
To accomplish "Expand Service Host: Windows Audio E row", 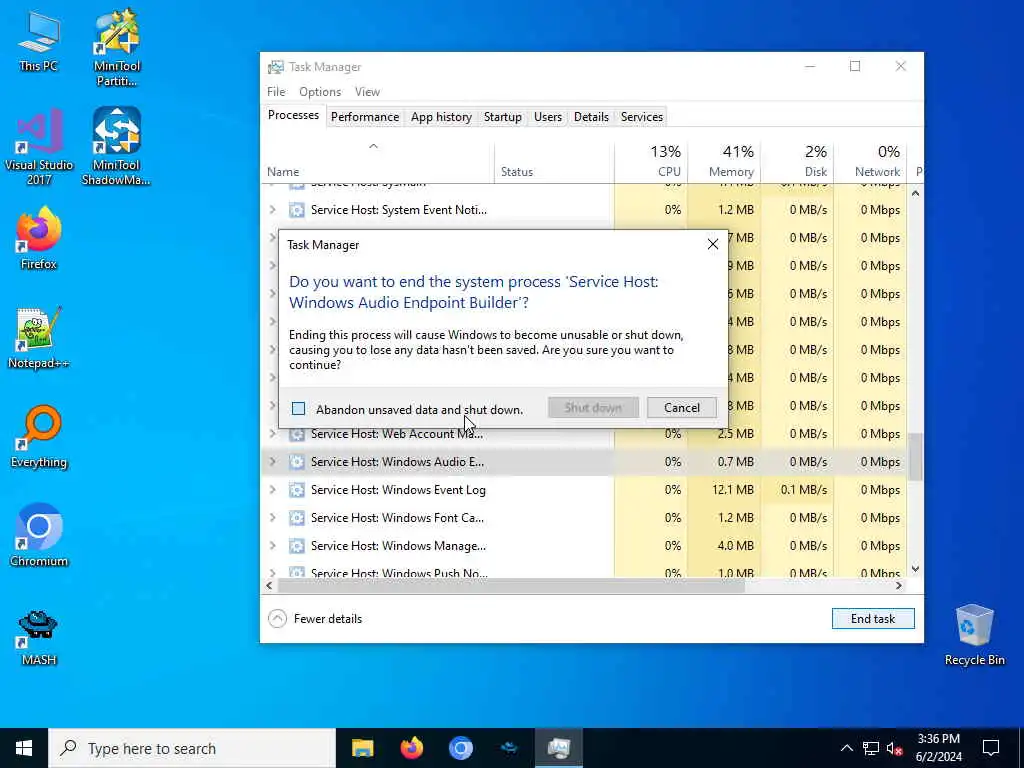I will click(x=273, y=462).
